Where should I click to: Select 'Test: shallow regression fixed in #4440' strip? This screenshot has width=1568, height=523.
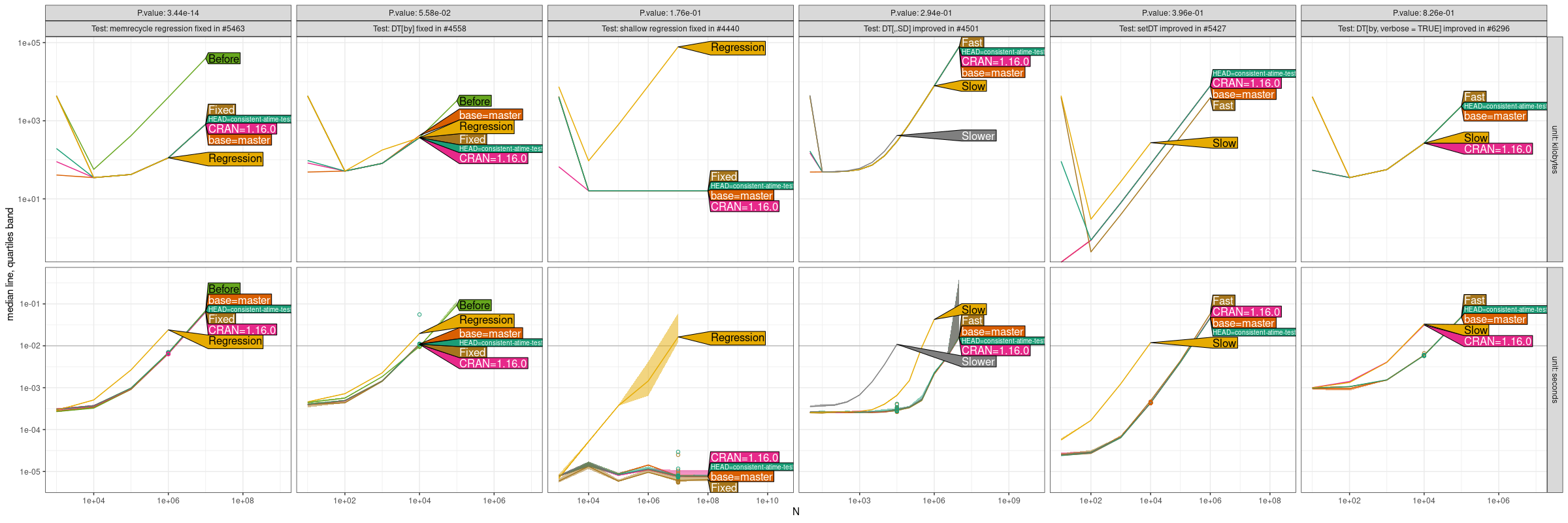tap(670, 29)
